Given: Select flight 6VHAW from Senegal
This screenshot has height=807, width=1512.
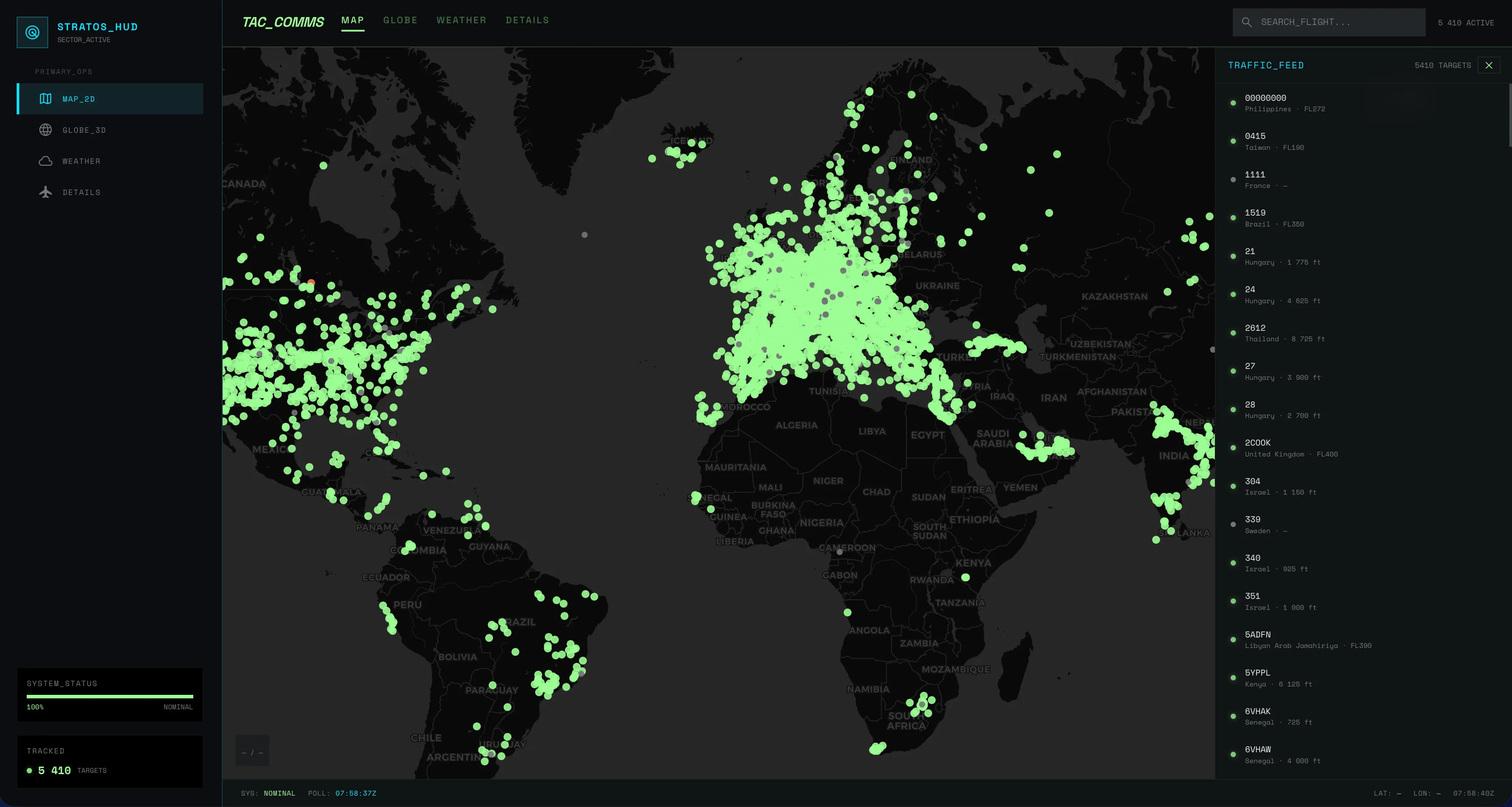Looking at the screenshot, I should point(1362,755).
